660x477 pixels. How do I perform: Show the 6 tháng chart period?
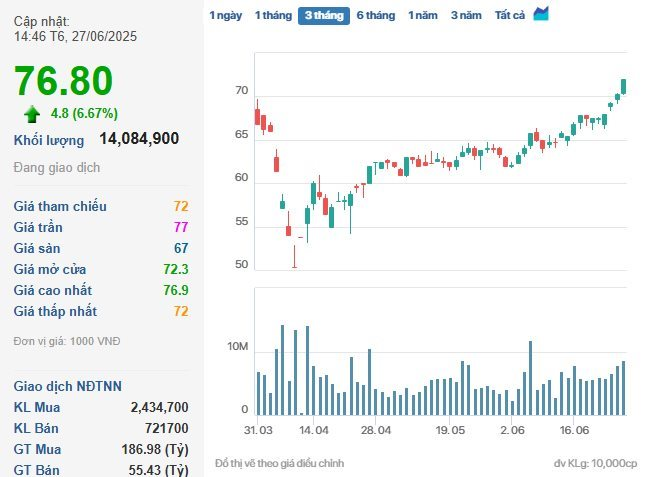pos(376,16)
